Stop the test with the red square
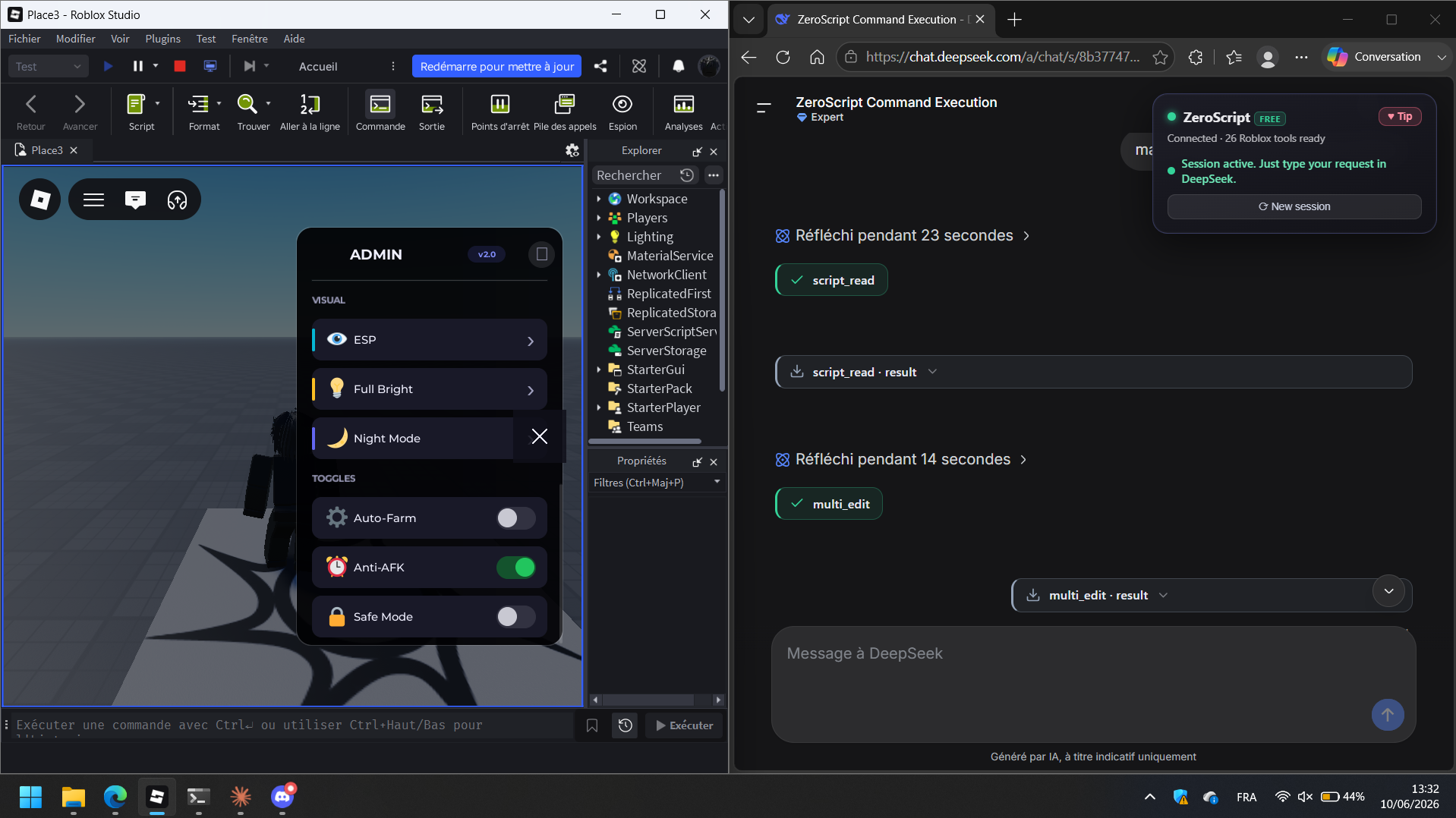 tap(180, 67)
